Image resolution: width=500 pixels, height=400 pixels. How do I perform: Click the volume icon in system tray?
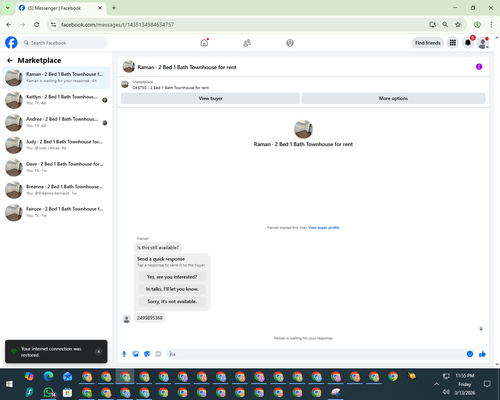point(446,392)
